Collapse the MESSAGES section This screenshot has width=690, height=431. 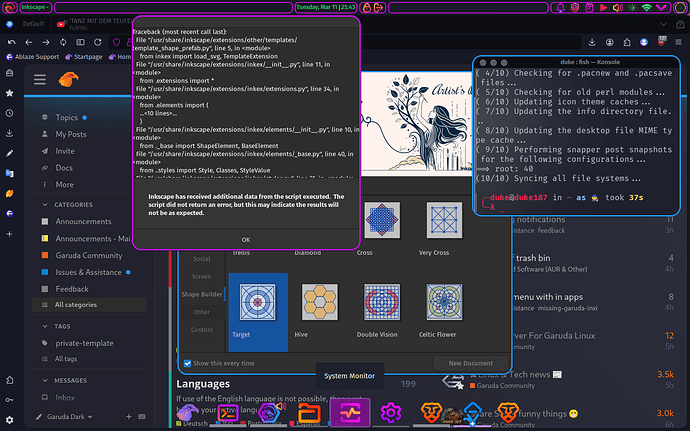click(x=45, y=380)
